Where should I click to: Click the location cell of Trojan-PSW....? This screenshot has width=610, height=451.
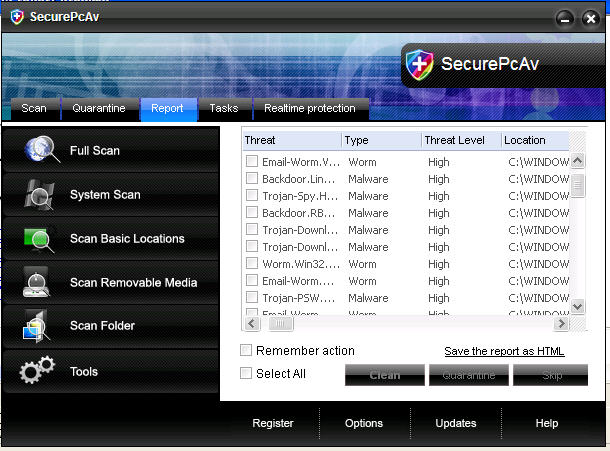(x=538, y=298)
